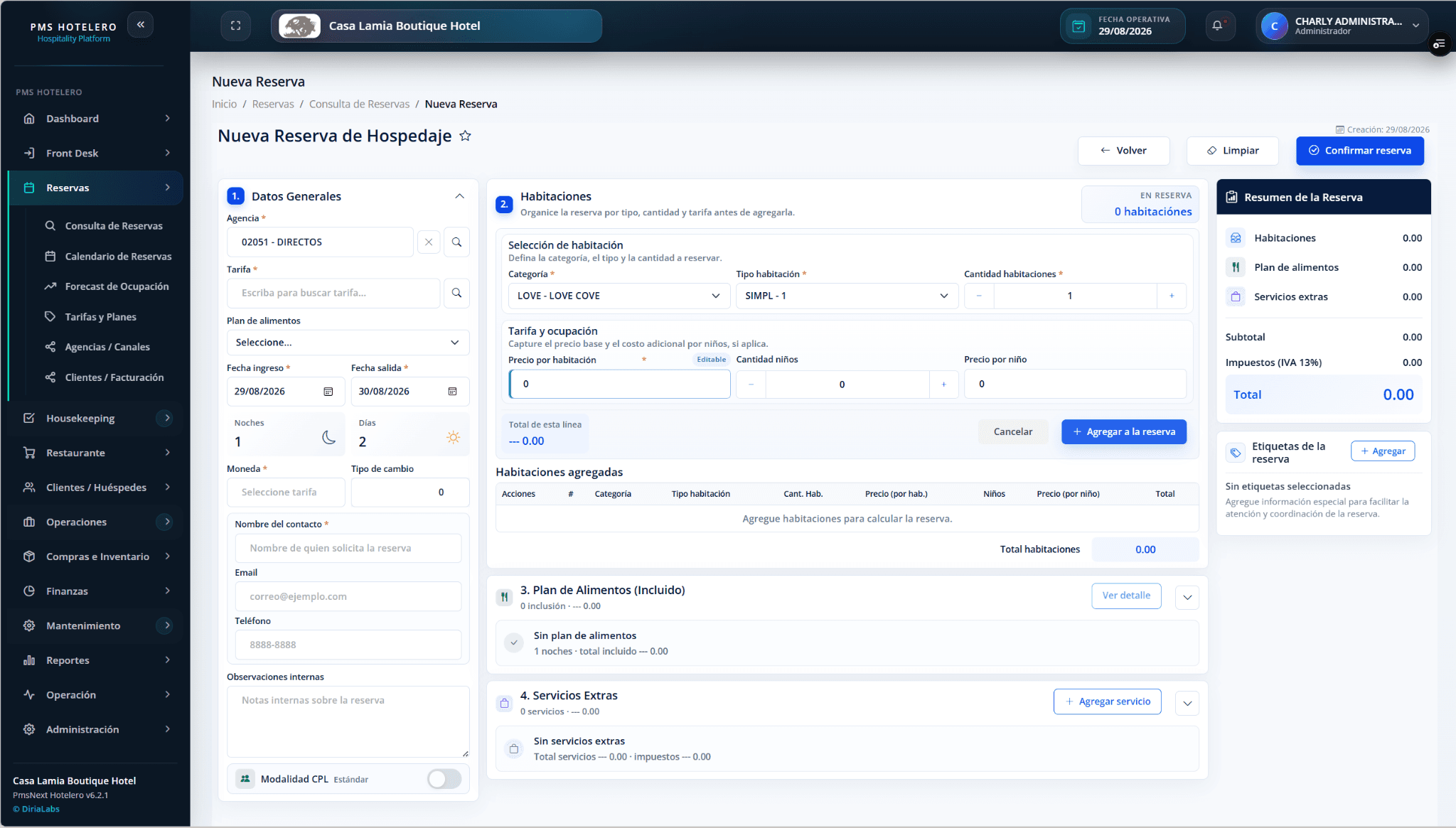
Task: Collapse the sidebar with the double-chevron icon
Action: tap(141, 25)
